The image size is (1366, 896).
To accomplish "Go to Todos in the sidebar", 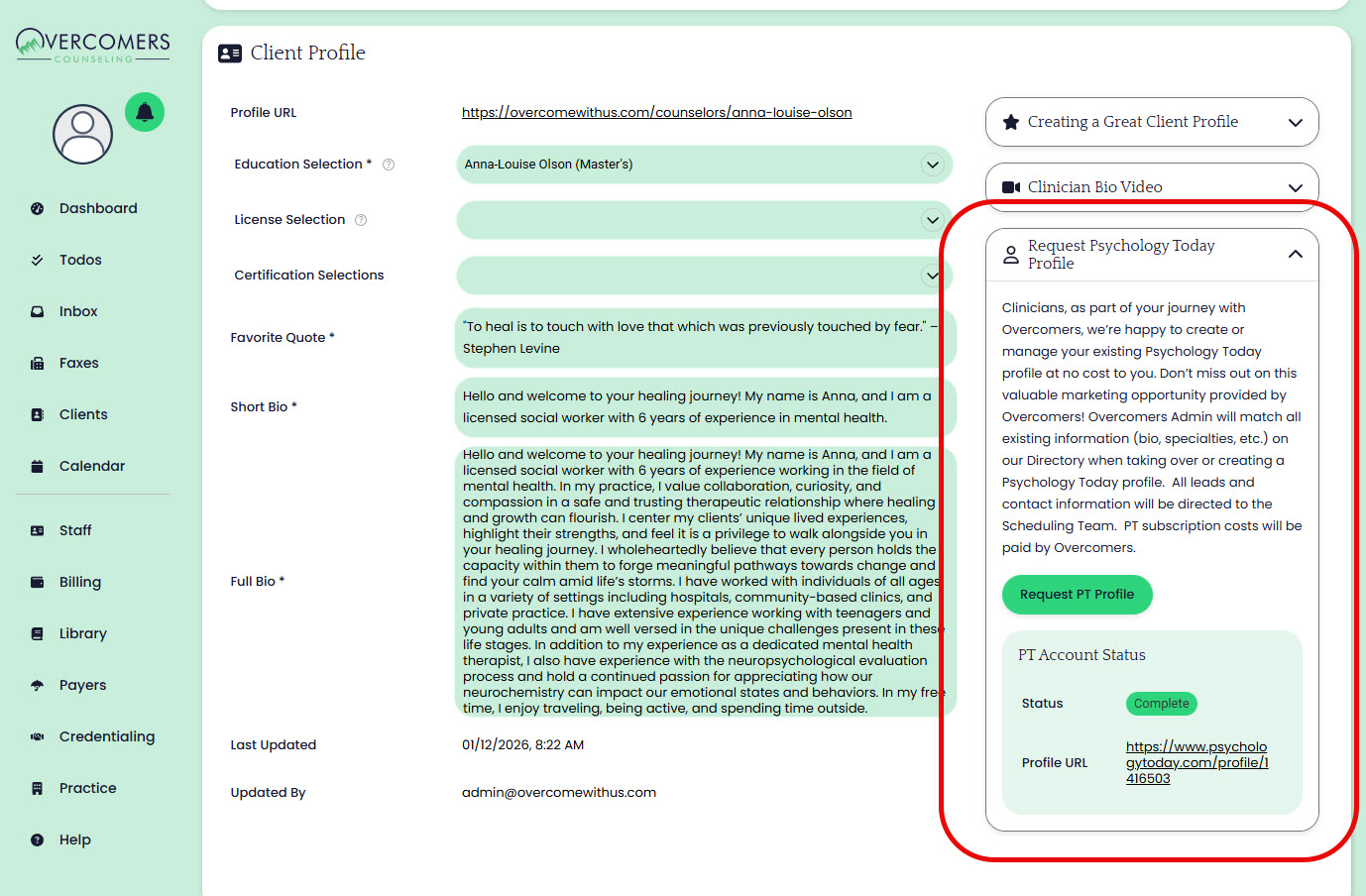I will 80,260.
